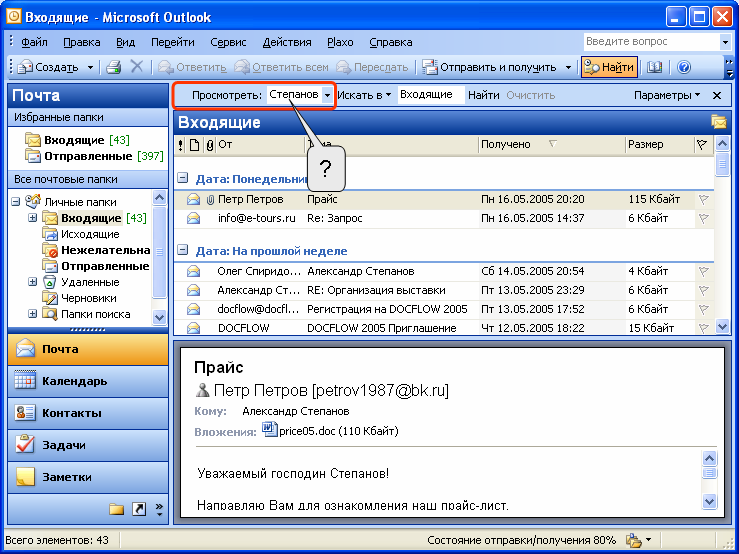Open the Перейти menu
The height and width of the screenshot is (554, 739).
pyautogui.click(x=172, y=42)
